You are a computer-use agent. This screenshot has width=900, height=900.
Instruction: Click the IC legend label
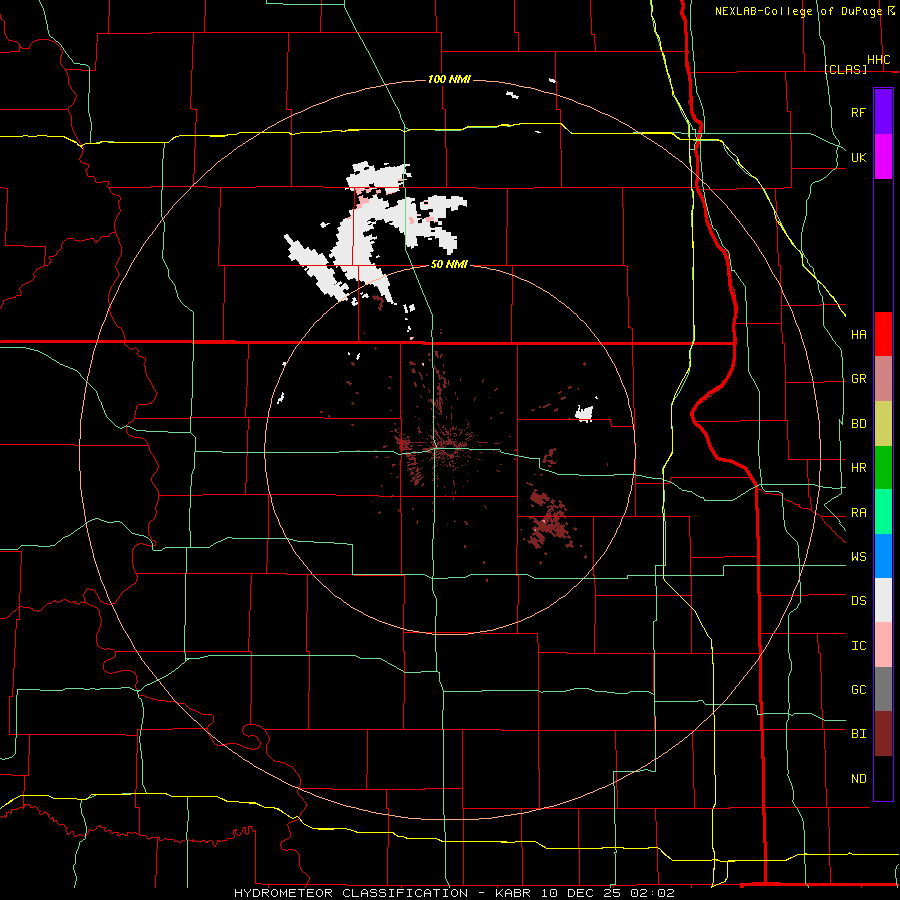tap(858, 646)
